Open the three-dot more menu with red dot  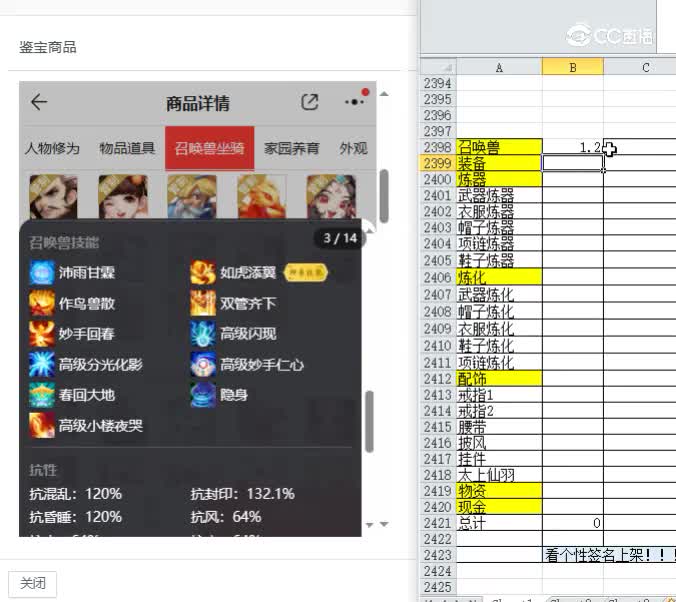(x=356, y=100)
